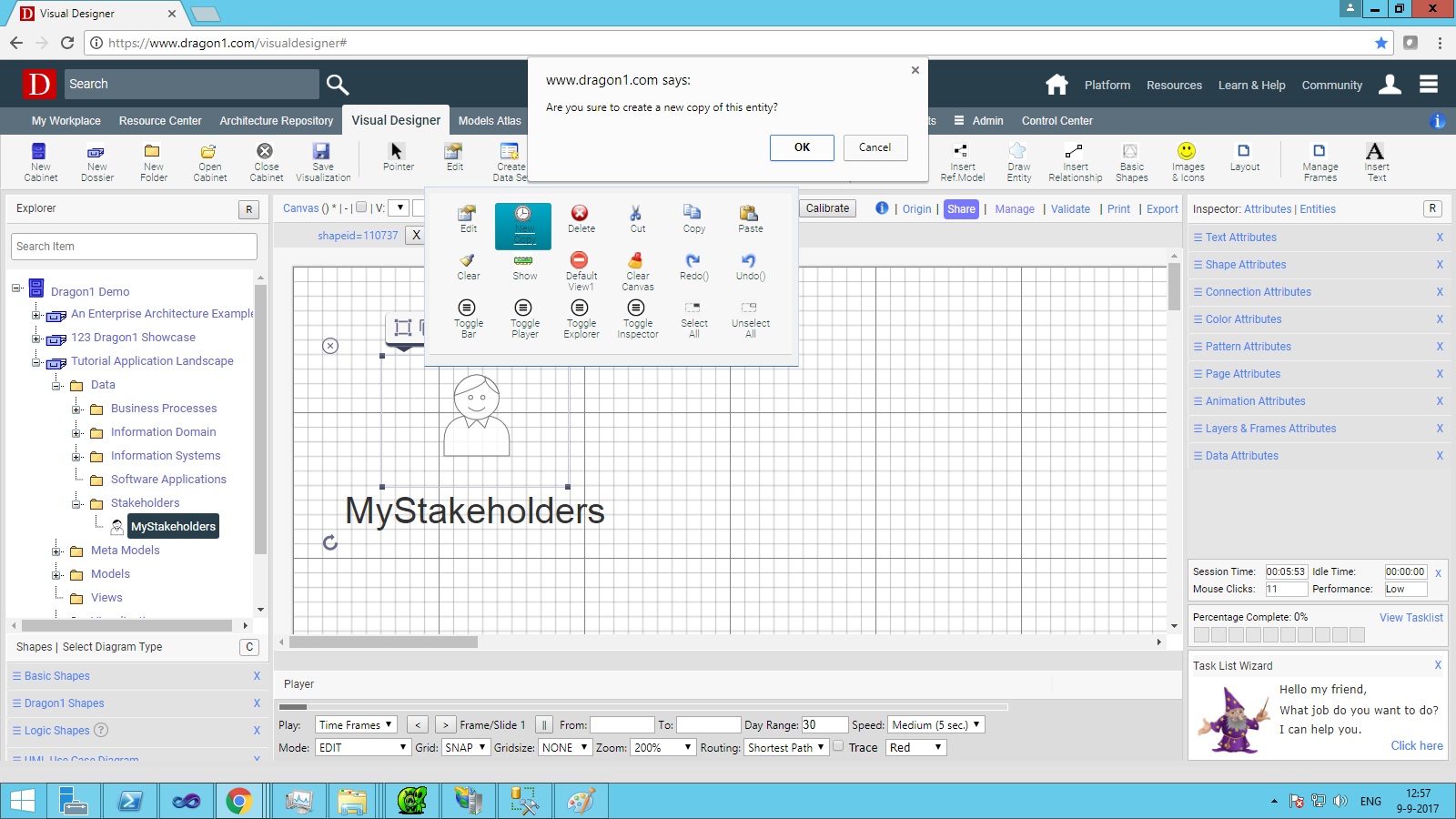Viewport: 1456px width, 819px height.
Task: Click Cut scissors in popup menu
Action: (637, 219)
